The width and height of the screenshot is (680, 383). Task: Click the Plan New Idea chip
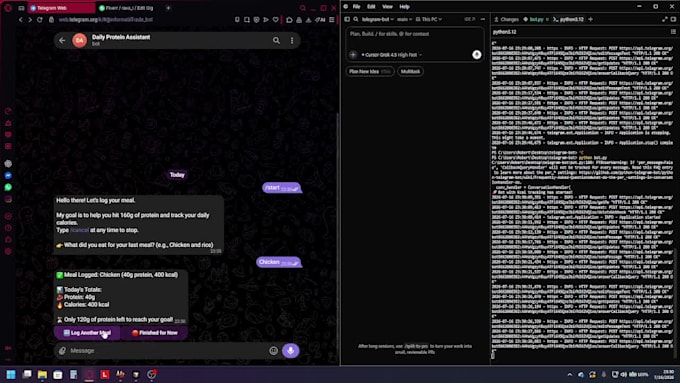pos(370,71)
